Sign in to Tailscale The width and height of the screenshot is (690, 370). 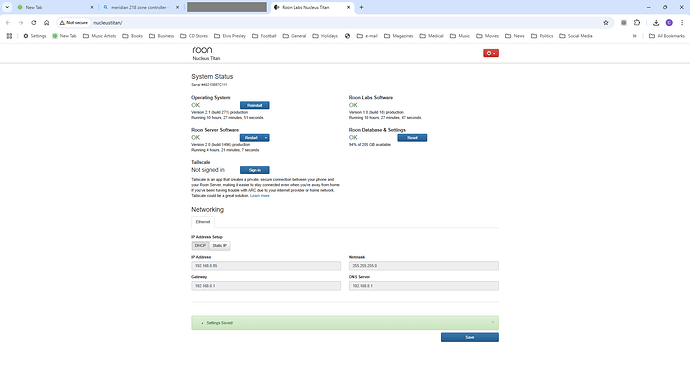tap(255, 170)
